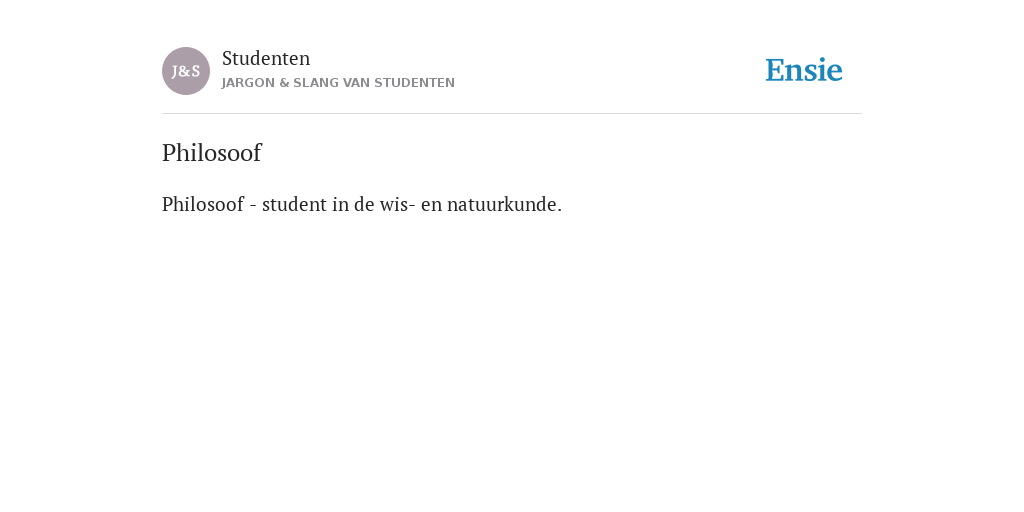The width and height of the screenshot is (1024, 512).
Task: Open the Studenten author name
Action: 266,58
